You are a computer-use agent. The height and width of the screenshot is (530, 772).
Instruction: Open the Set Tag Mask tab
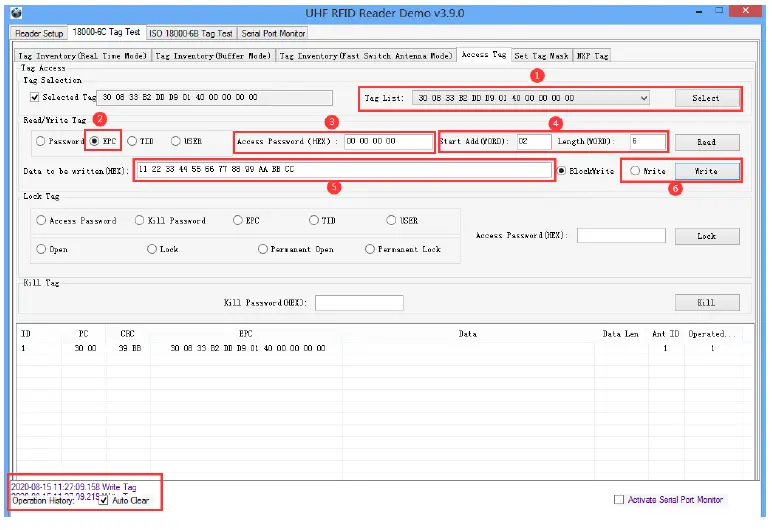tap(542, 56)
